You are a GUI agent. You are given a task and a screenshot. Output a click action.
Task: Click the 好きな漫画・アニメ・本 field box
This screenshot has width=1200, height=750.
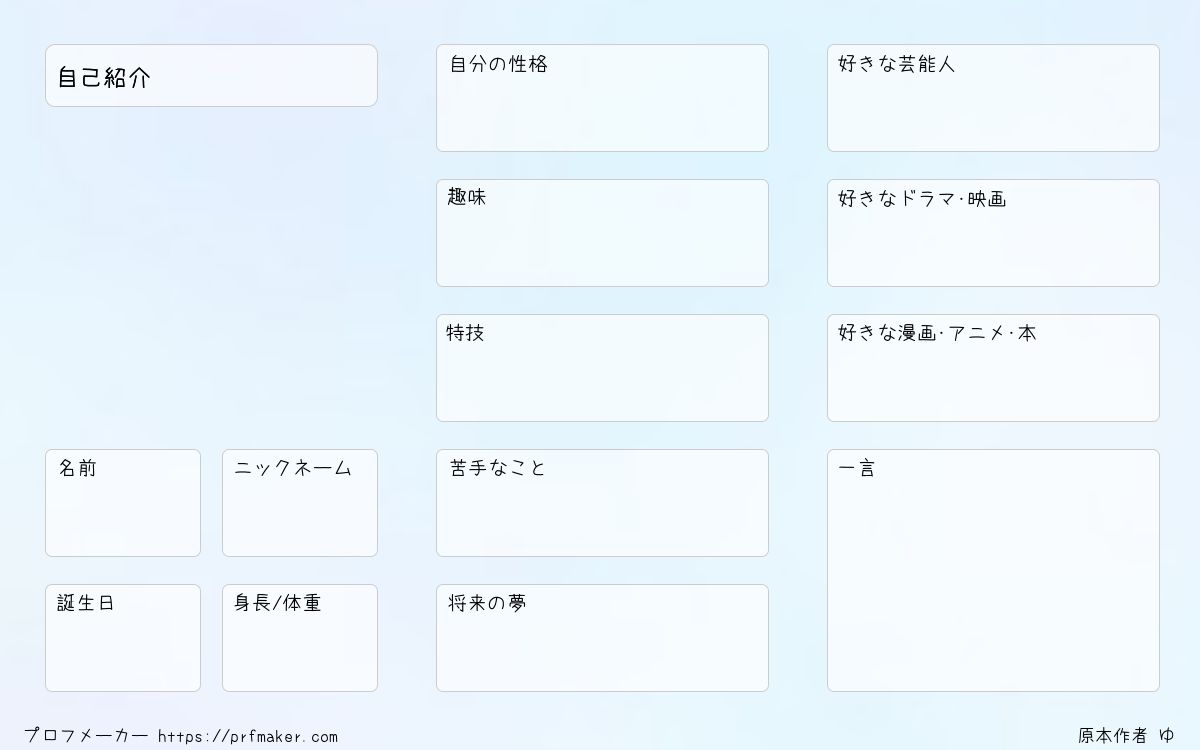click(993, 368)
